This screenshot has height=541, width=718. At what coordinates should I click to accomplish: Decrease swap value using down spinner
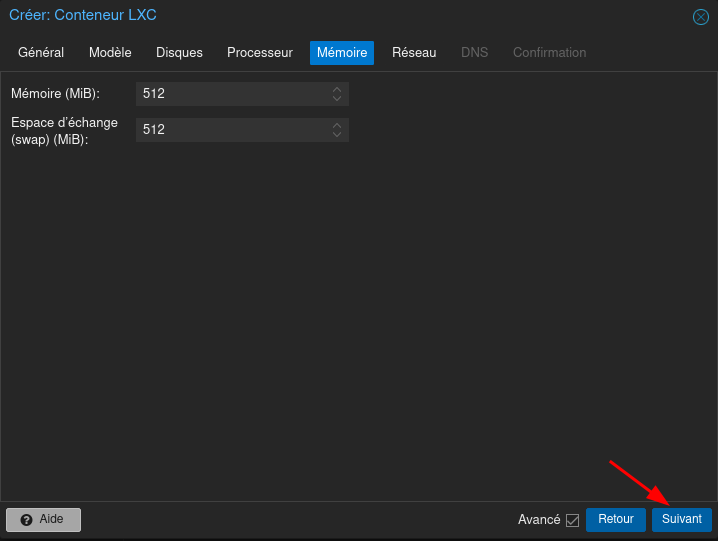[337, 135]
